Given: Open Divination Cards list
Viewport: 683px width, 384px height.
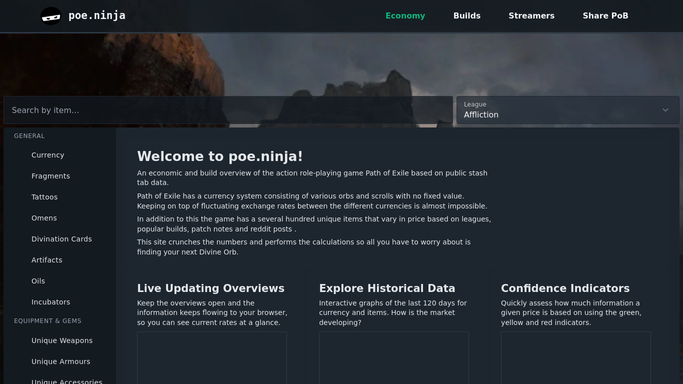Looking at the screenshot, I should (x=60, y=239).
